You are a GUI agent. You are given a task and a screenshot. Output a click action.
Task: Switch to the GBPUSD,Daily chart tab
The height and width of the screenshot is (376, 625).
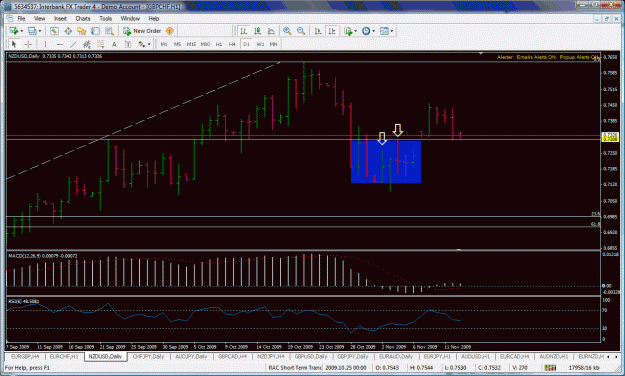pos(311,356)
